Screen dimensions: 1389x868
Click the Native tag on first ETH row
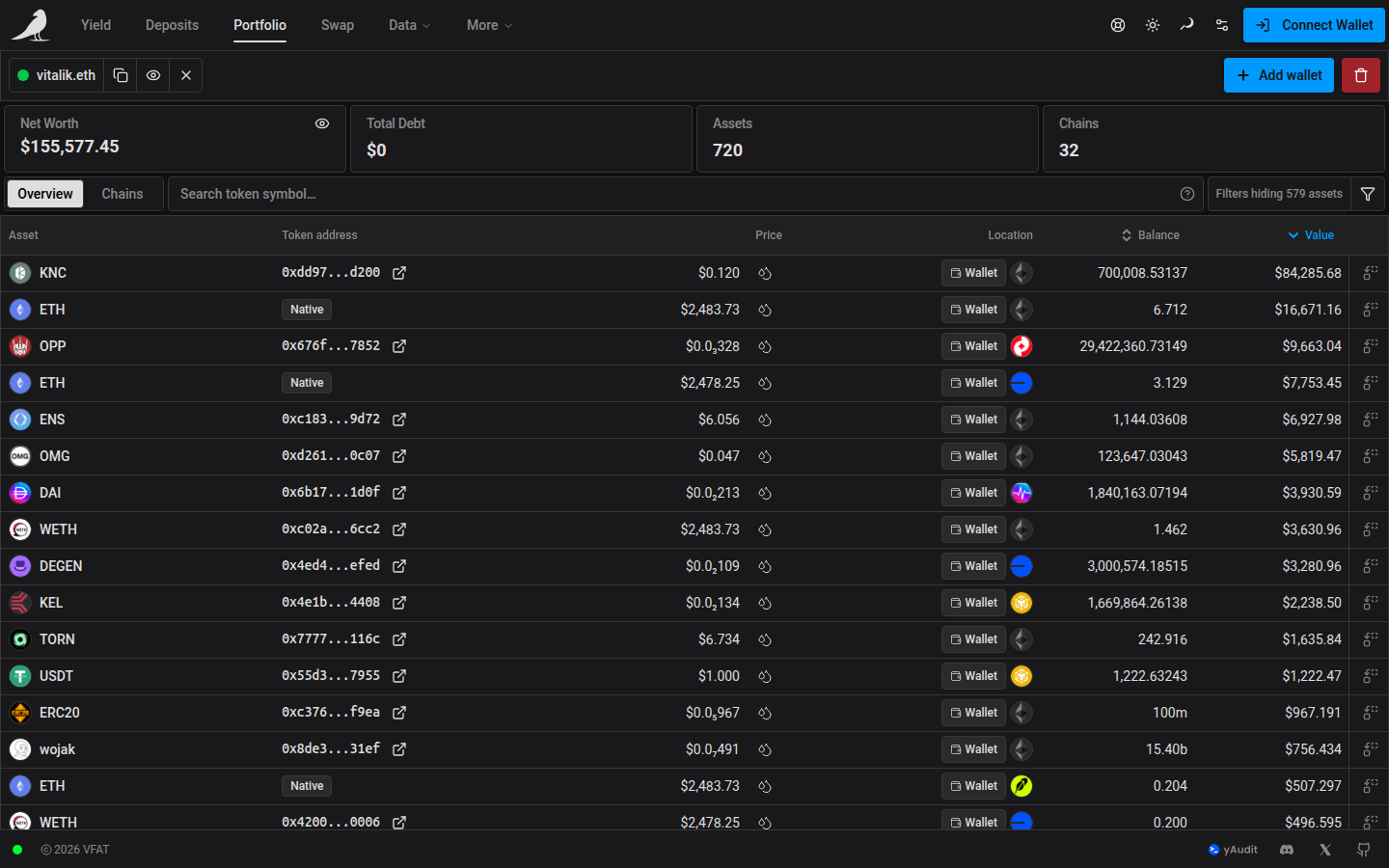point(307,310)
